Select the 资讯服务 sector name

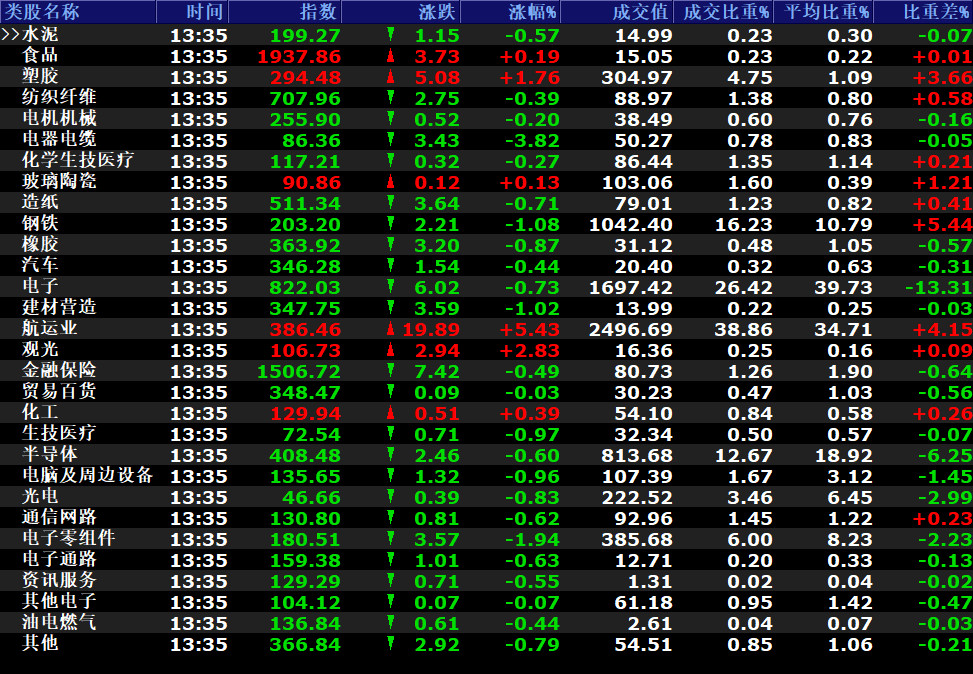pyautogui.click(x=59, y=580)
